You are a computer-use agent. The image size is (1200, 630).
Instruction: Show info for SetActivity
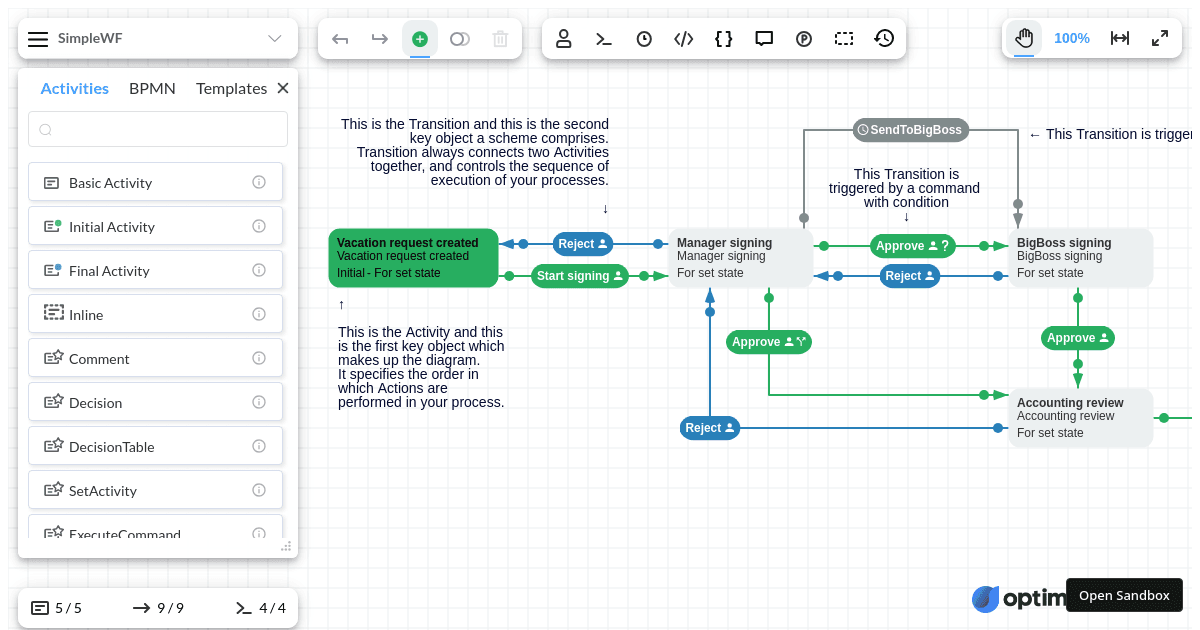pos(259,490)
